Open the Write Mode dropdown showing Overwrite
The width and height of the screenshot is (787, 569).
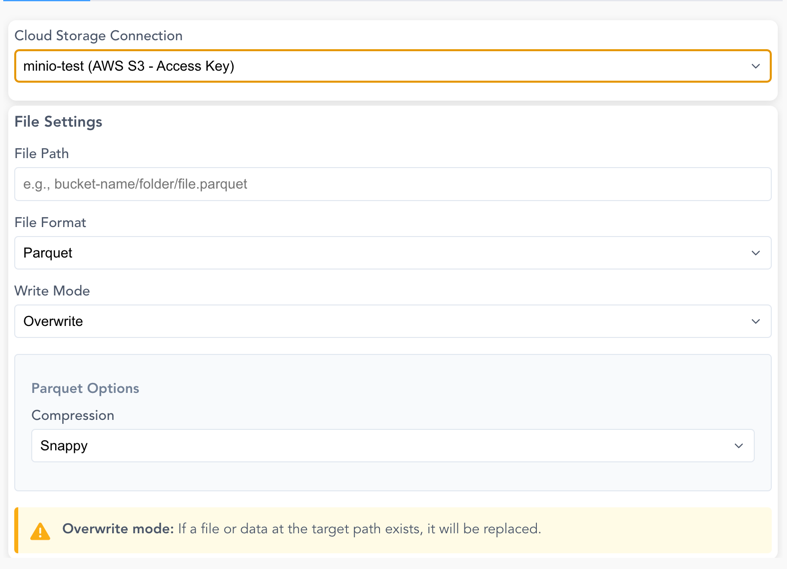(392, 321)
